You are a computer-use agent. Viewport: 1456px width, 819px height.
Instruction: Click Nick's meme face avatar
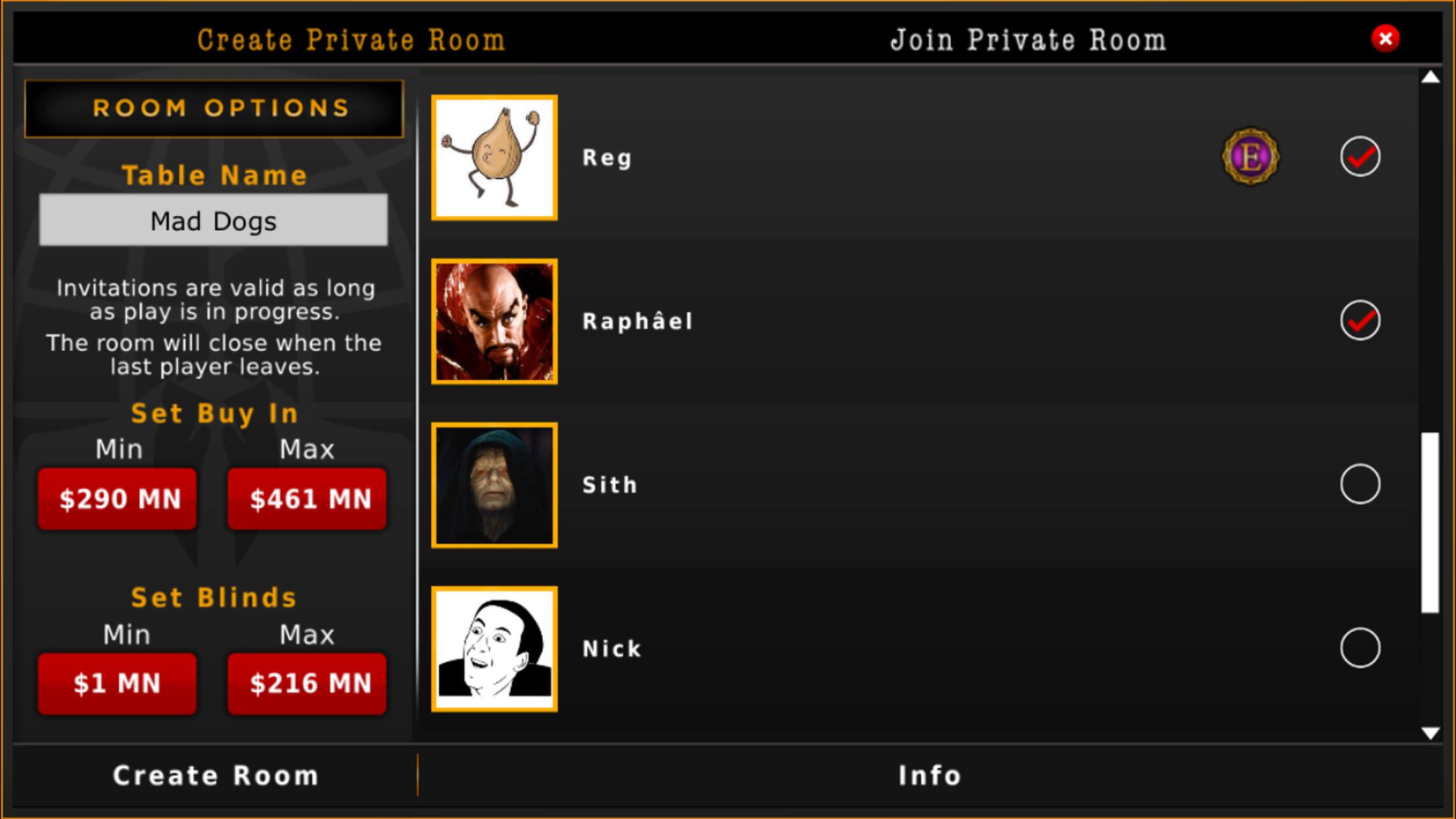(x=495, y=649)
